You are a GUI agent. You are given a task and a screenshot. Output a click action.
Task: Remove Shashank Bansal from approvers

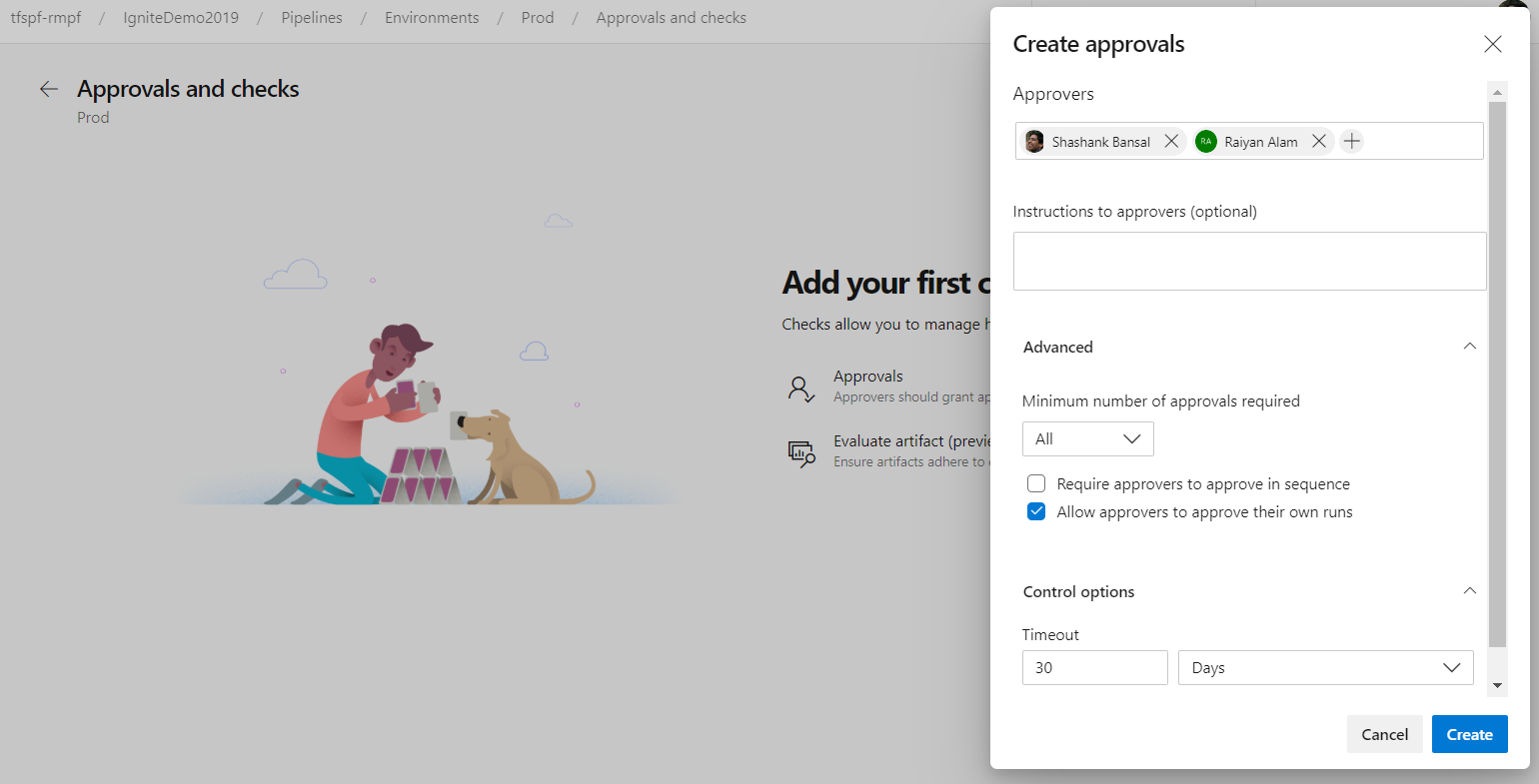(1171, 142)
